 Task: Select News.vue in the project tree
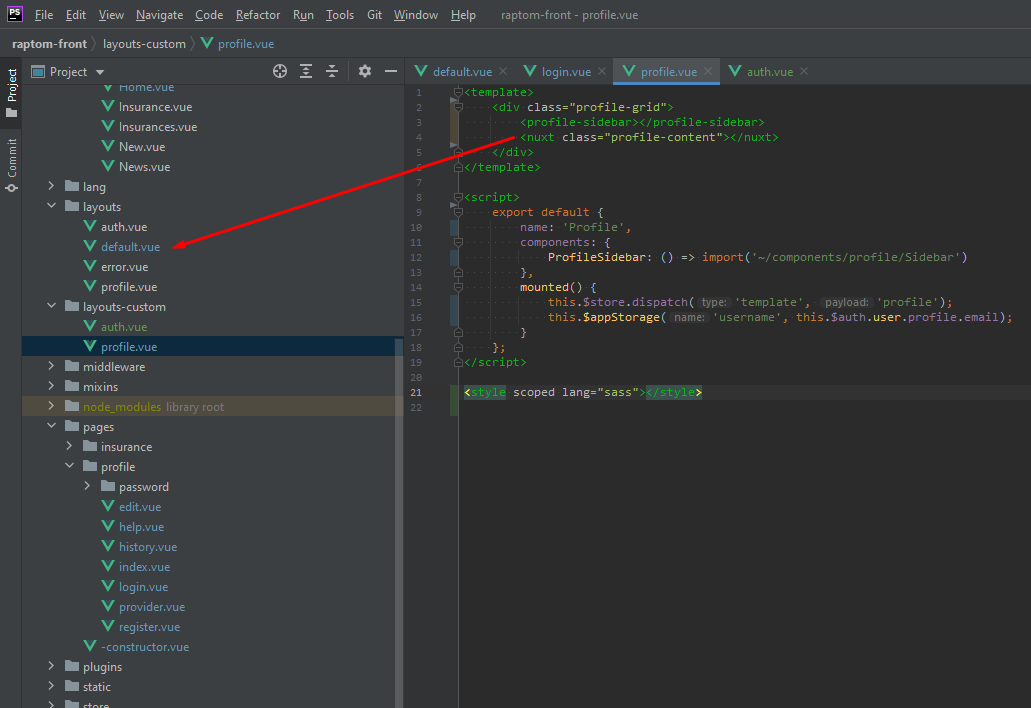point(144,167)
